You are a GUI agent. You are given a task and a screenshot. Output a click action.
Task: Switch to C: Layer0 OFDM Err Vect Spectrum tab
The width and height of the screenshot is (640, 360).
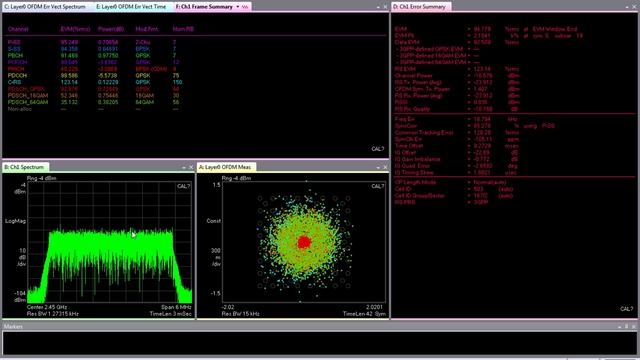click(45, 7)
